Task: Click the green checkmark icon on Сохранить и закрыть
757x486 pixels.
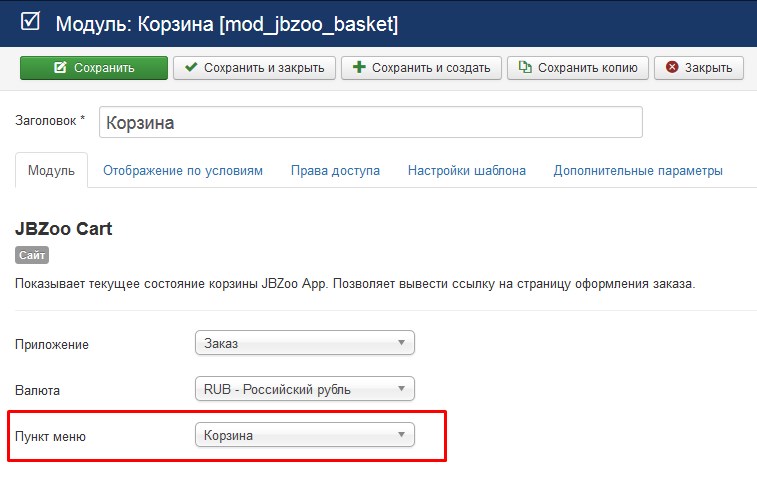Action: 191,68
